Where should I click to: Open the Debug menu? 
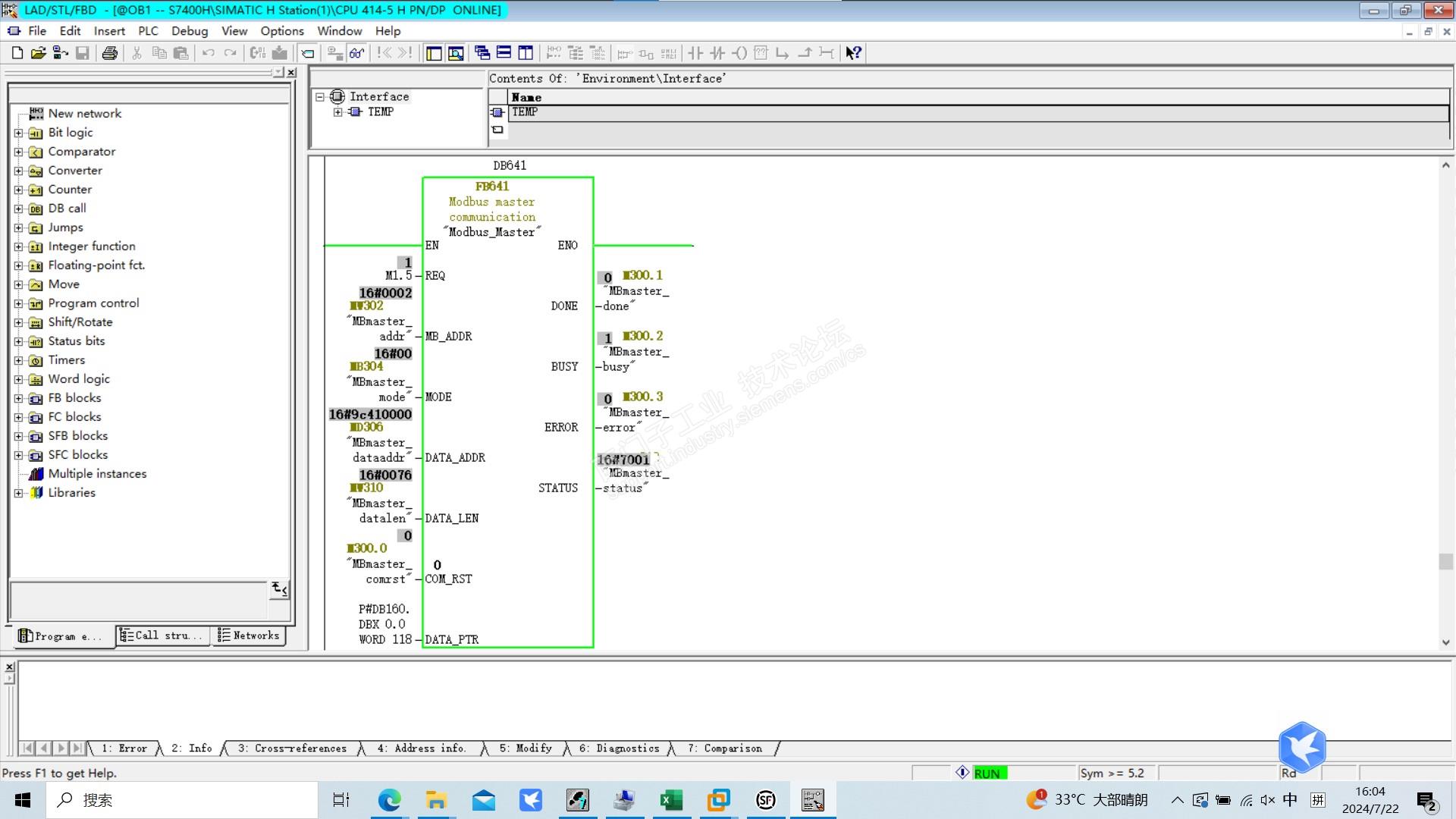click(189, 31)
